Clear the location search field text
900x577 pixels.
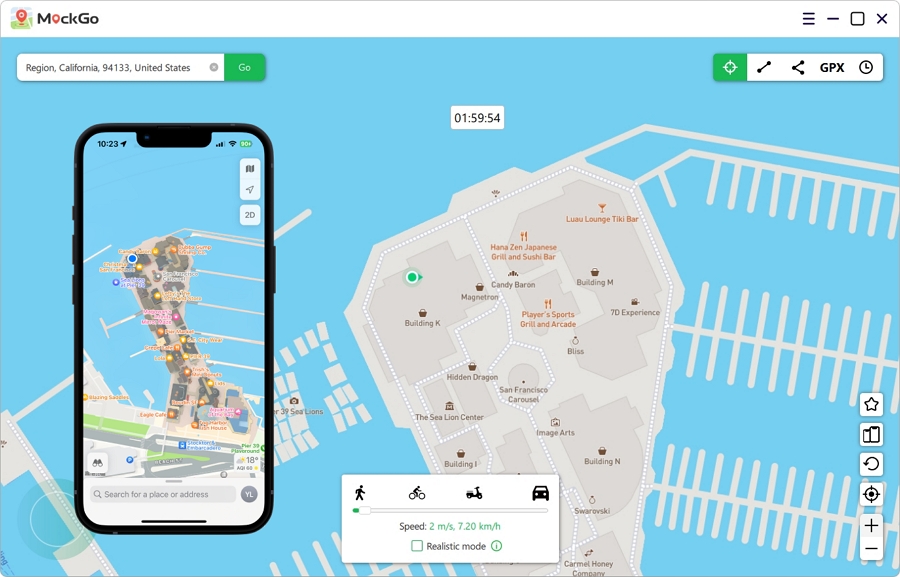pos(214,67)
